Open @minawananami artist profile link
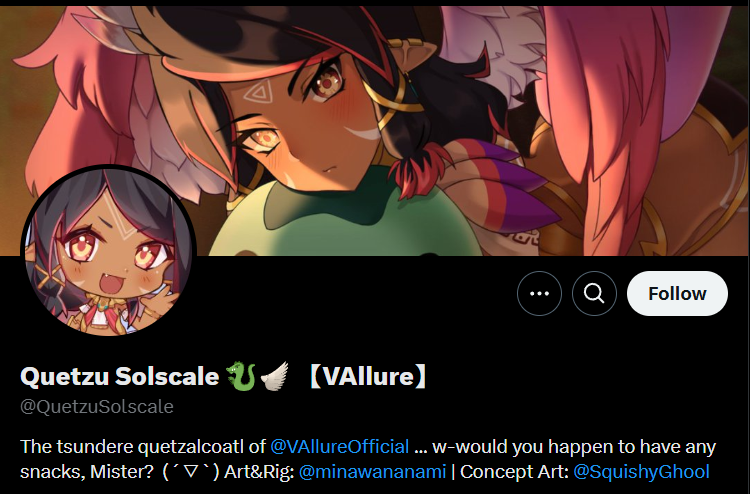 [x=372, y=472]
